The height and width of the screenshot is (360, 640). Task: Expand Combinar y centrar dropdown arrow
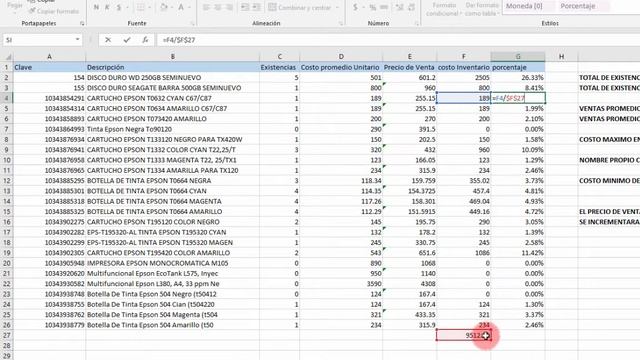click(x=338, y=7)
